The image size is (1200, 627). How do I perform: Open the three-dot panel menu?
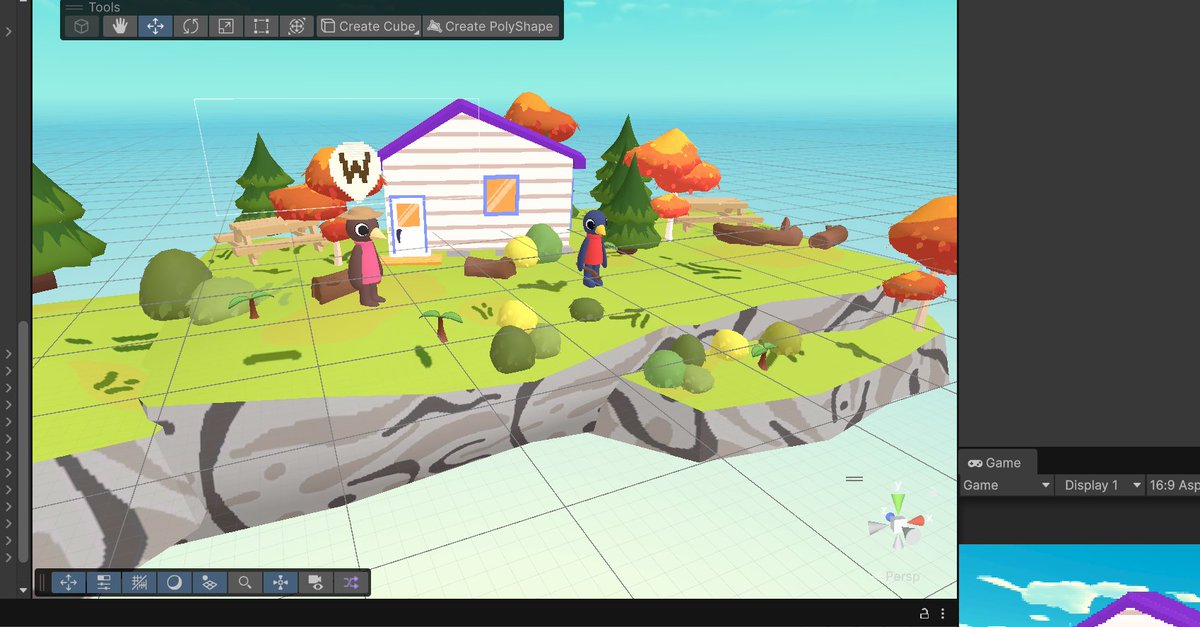pyautogui.click(x=945, y=613)
